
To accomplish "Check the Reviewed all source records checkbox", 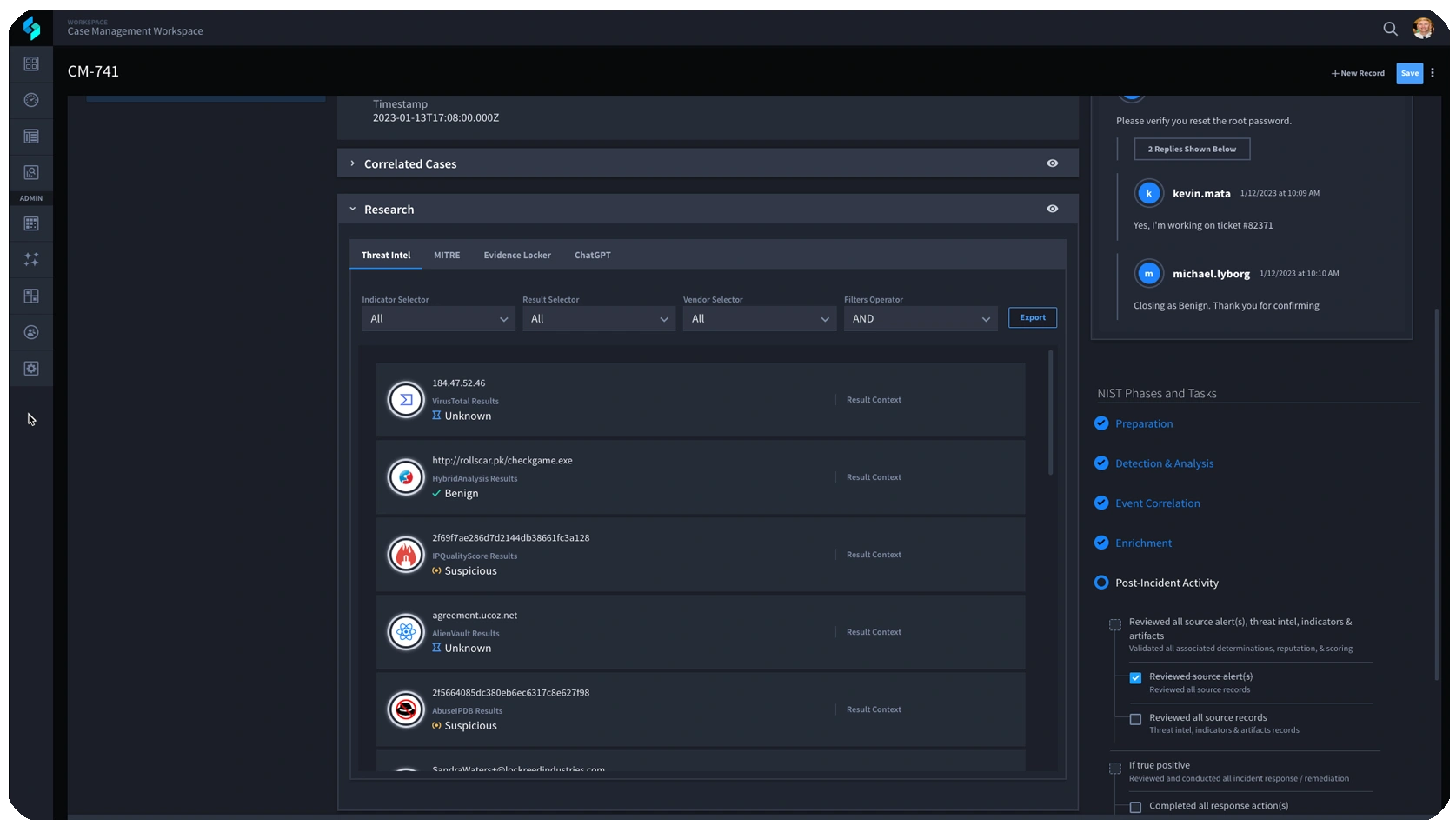I will click(x=1135, y=719).
